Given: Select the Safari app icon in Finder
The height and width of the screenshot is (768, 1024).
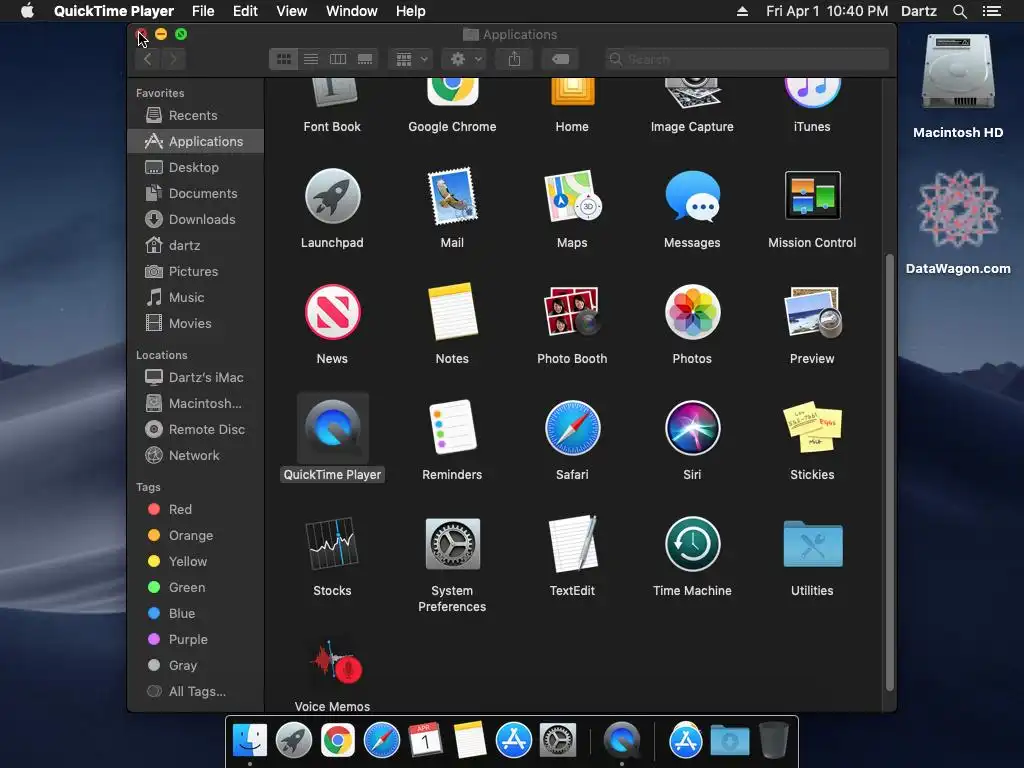Looking at the screenshot, I should click(x=572, y=428).
